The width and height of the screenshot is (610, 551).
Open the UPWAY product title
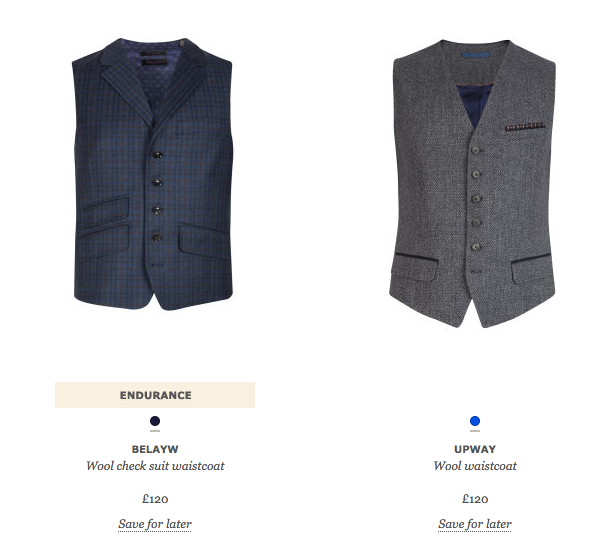click(x=475, y=449)
